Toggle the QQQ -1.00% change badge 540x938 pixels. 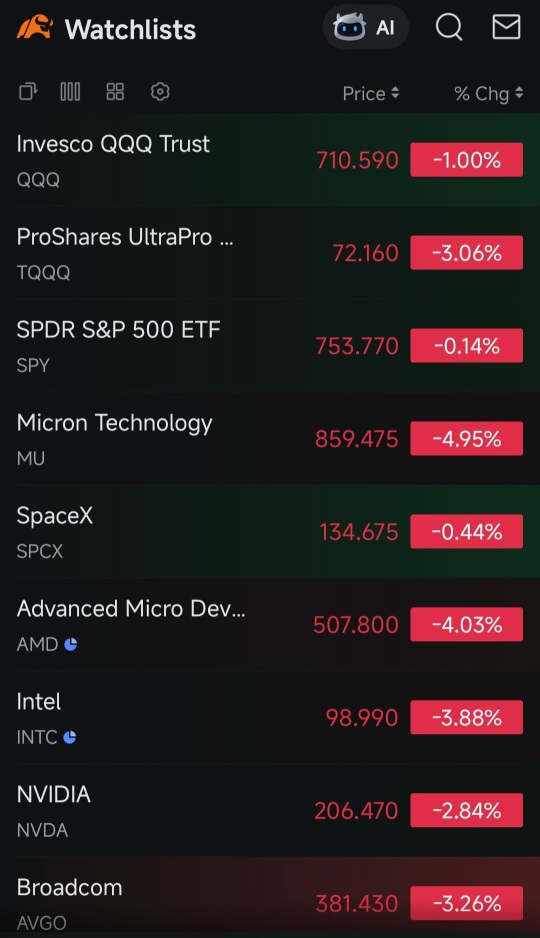coord(466,160)
